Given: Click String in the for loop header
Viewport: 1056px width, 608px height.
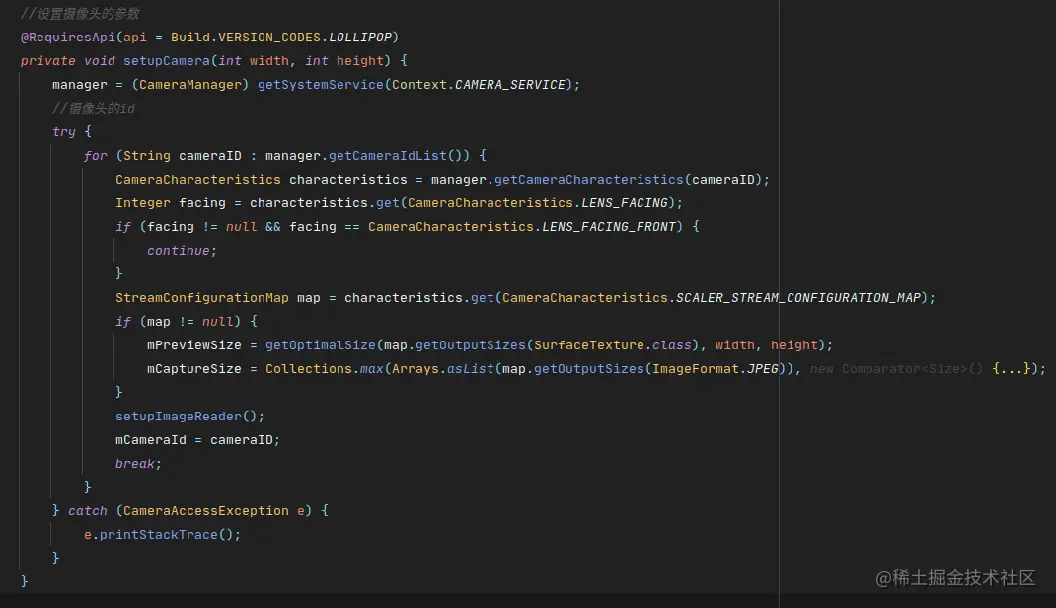Looking at the screenshot, I should [x=147, y=156].
